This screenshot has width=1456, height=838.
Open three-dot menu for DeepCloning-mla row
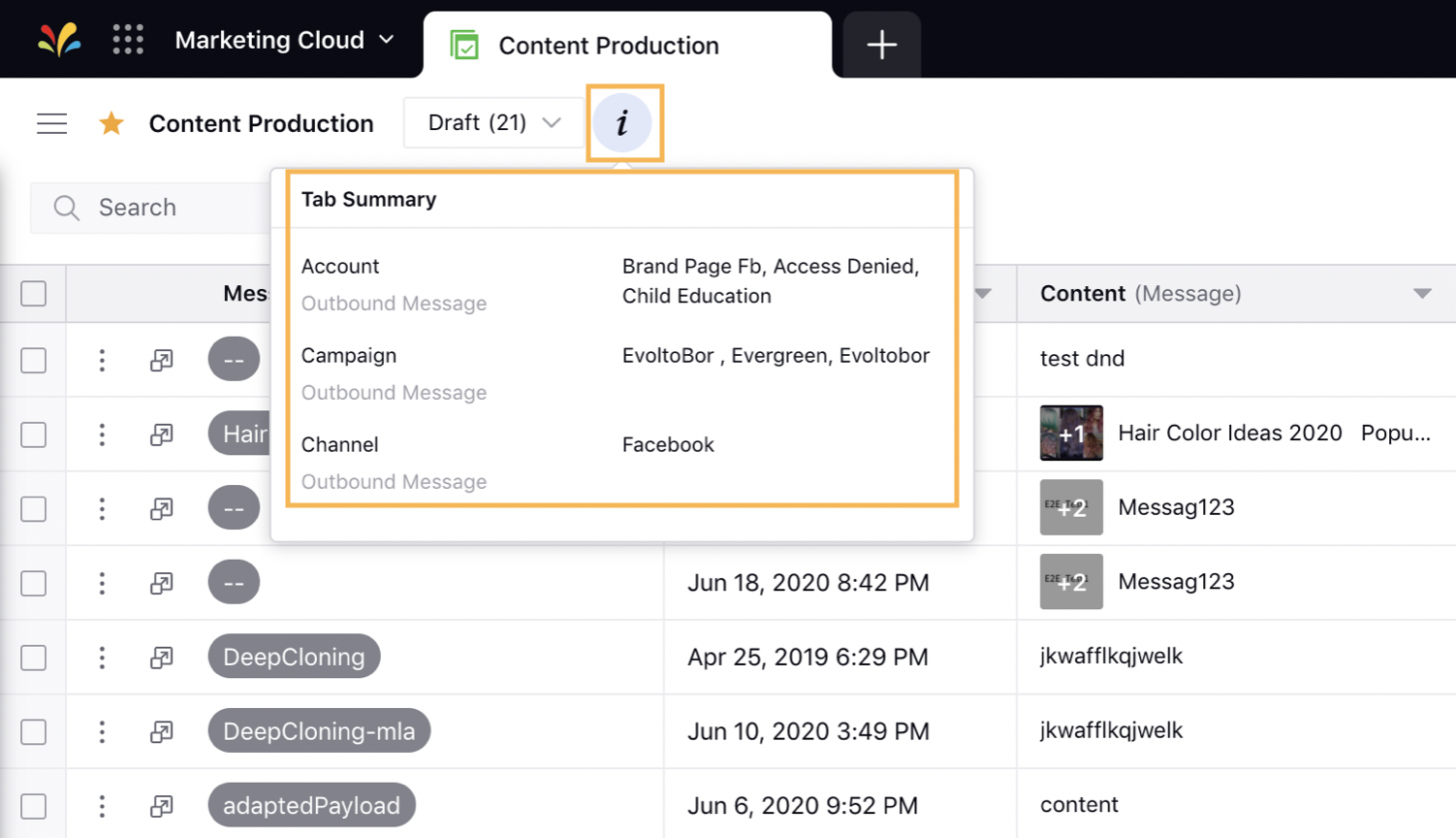102,731
